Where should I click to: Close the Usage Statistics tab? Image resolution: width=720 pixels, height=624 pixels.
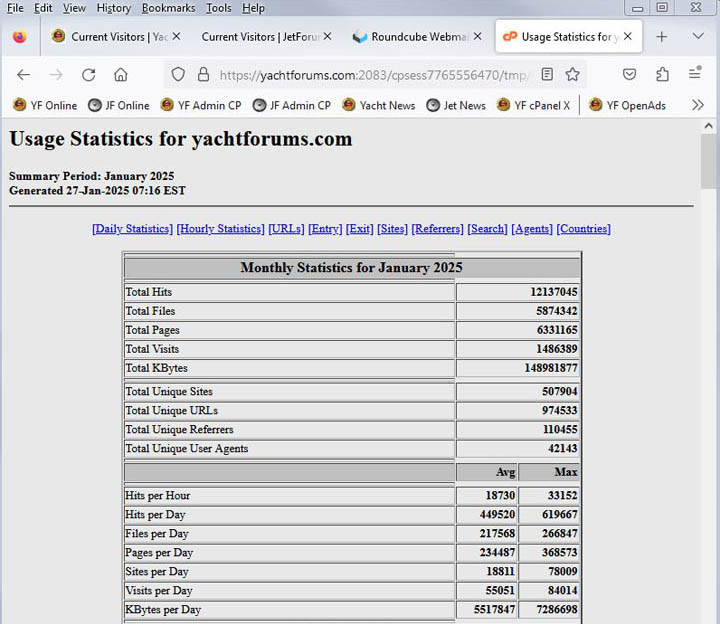pyautogui.click(x=628, y=36)
